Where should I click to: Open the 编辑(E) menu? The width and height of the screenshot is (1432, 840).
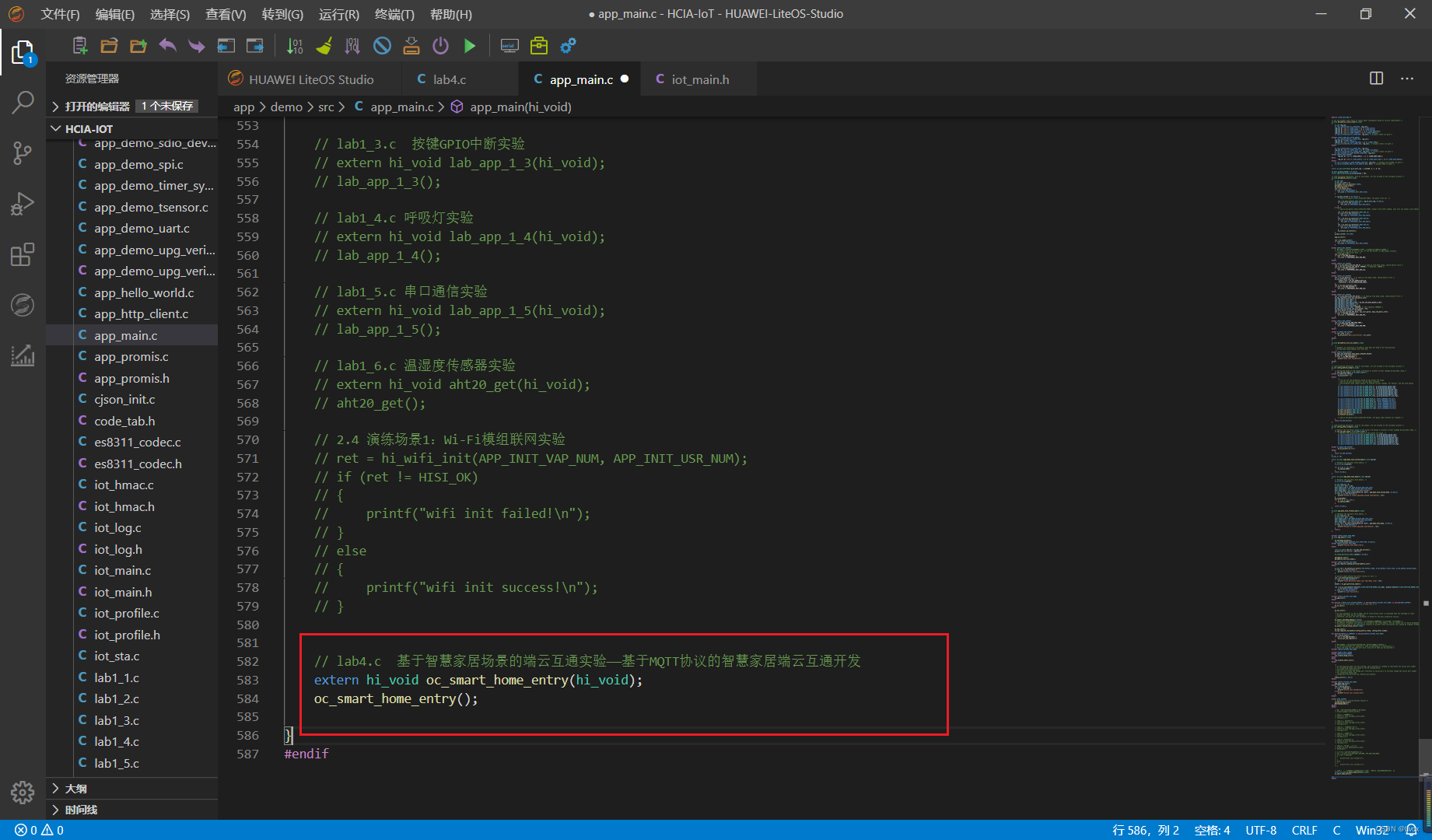click(x=115, y=14)
